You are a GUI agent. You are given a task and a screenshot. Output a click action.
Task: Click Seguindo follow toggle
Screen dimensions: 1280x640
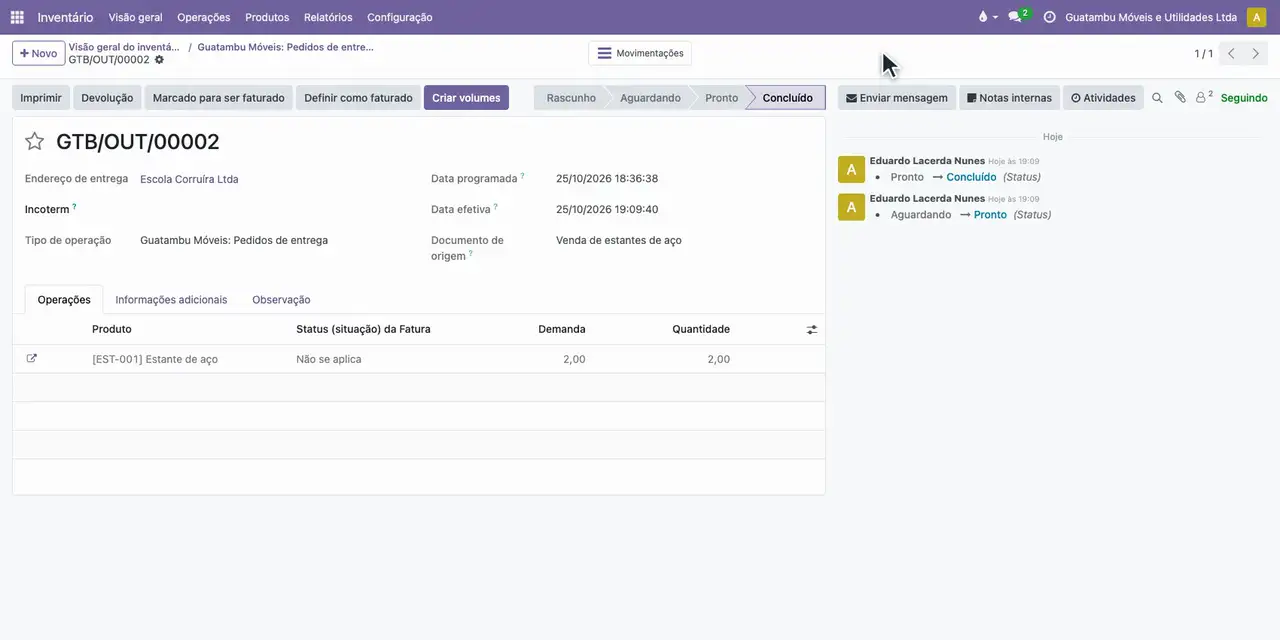point(1244,98)
